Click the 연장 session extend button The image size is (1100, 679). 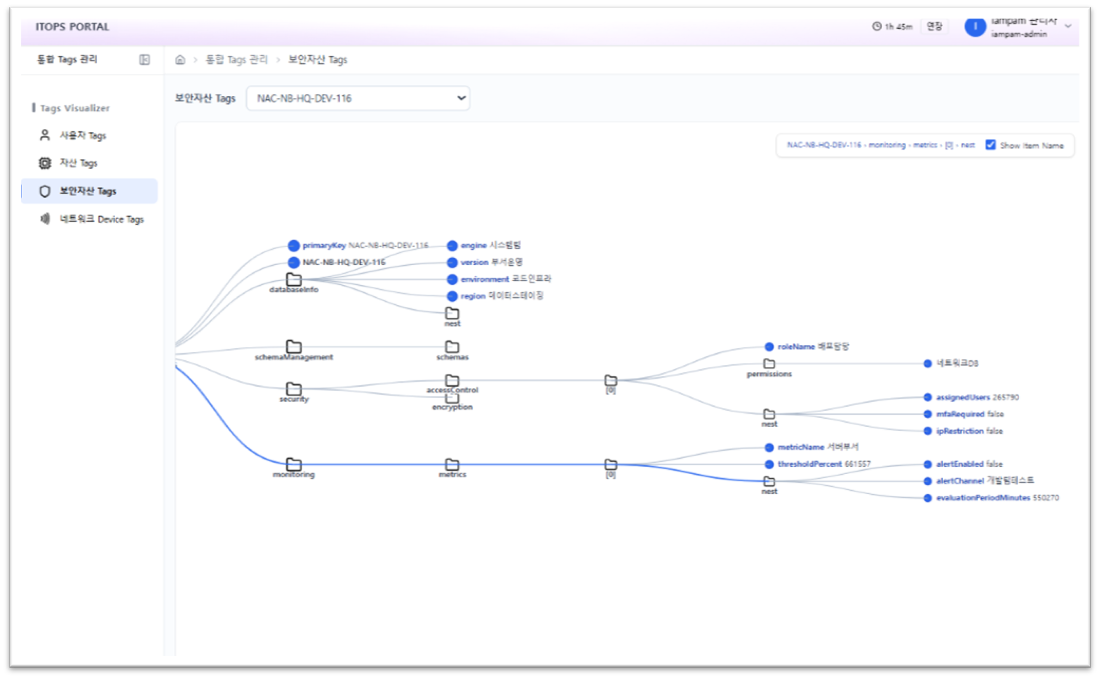pyautogui.click(x=934, y=27)
